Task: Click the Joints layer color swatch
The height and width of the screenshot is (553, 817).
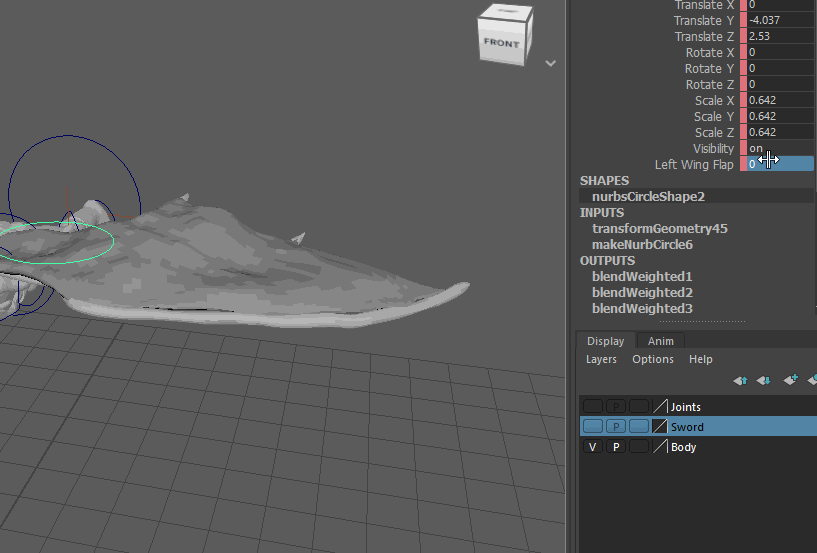Action: pos(660,407)
